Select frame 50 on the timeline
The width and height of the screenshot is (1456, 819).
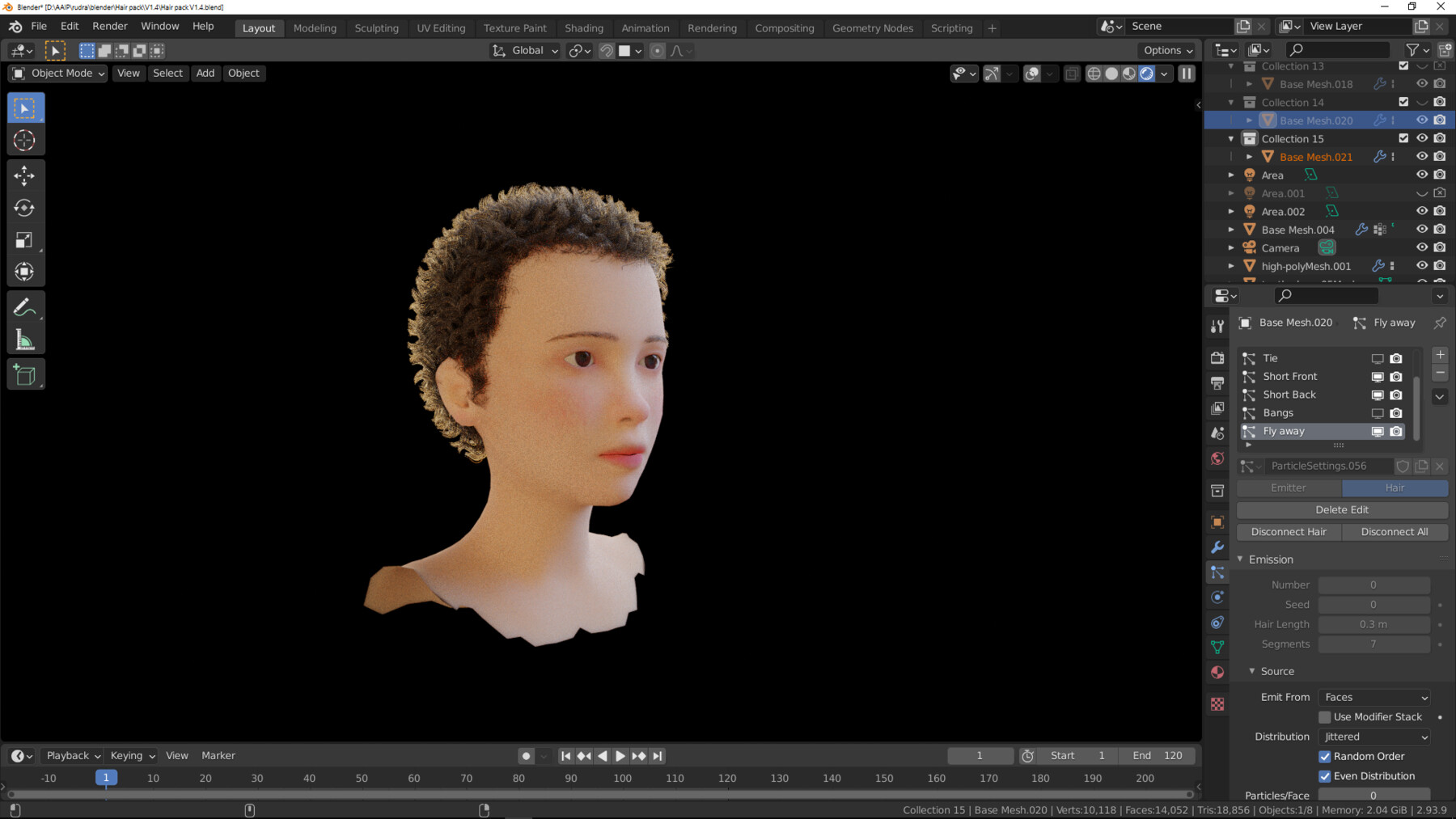tap(362, 778)
